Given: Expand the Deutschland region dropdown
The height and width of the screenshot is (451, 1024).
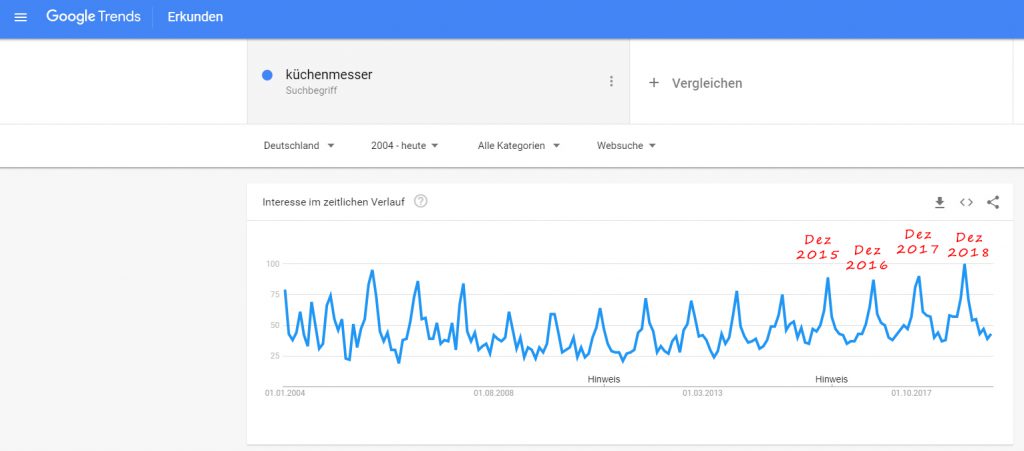Looking at the screenshot, I should coord(299,146).
